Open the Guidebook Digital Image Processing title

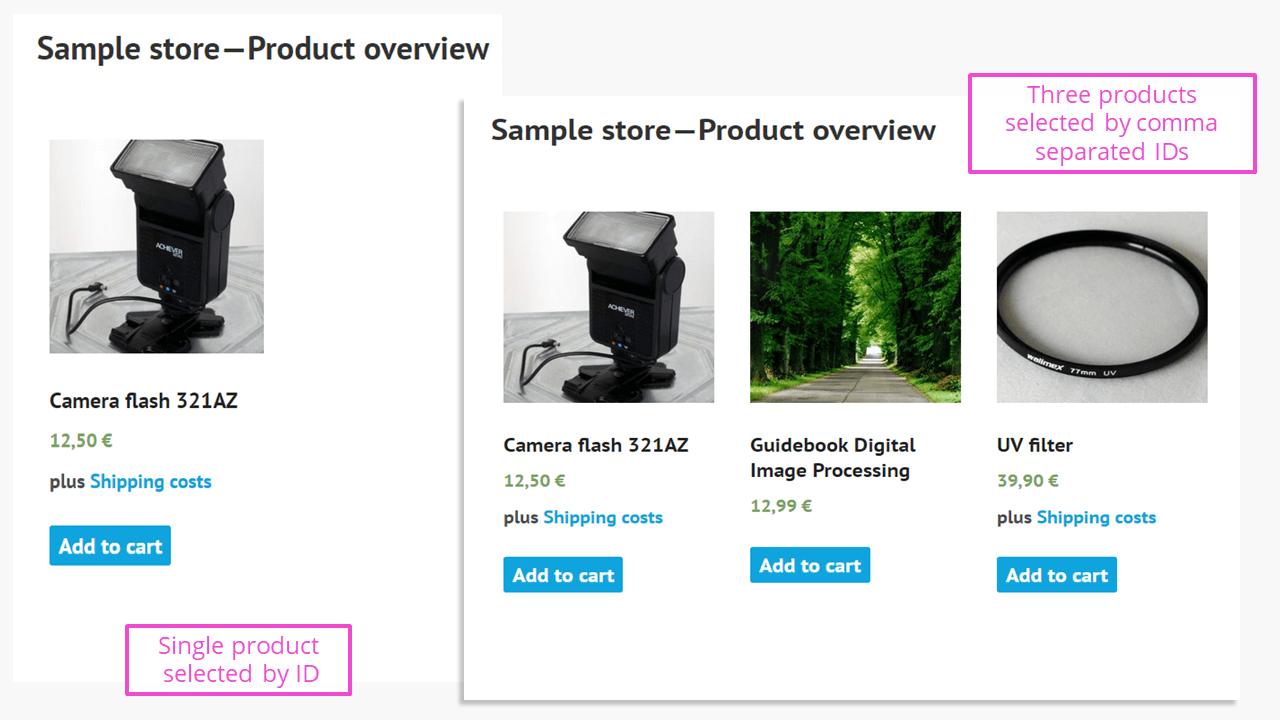coord(834,456)
